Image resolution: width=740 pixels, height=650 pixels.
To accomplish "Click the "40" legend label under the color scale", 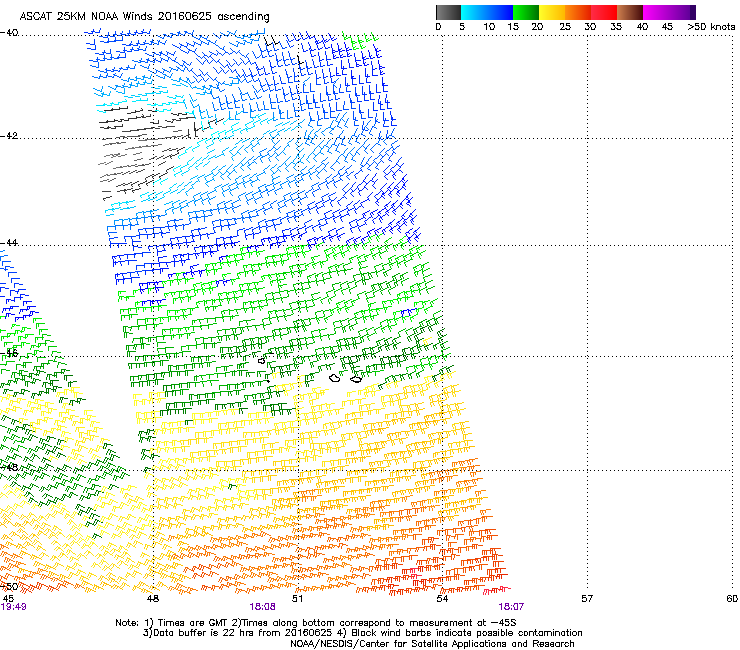I will pyautogui.click(x=642, y=27).
